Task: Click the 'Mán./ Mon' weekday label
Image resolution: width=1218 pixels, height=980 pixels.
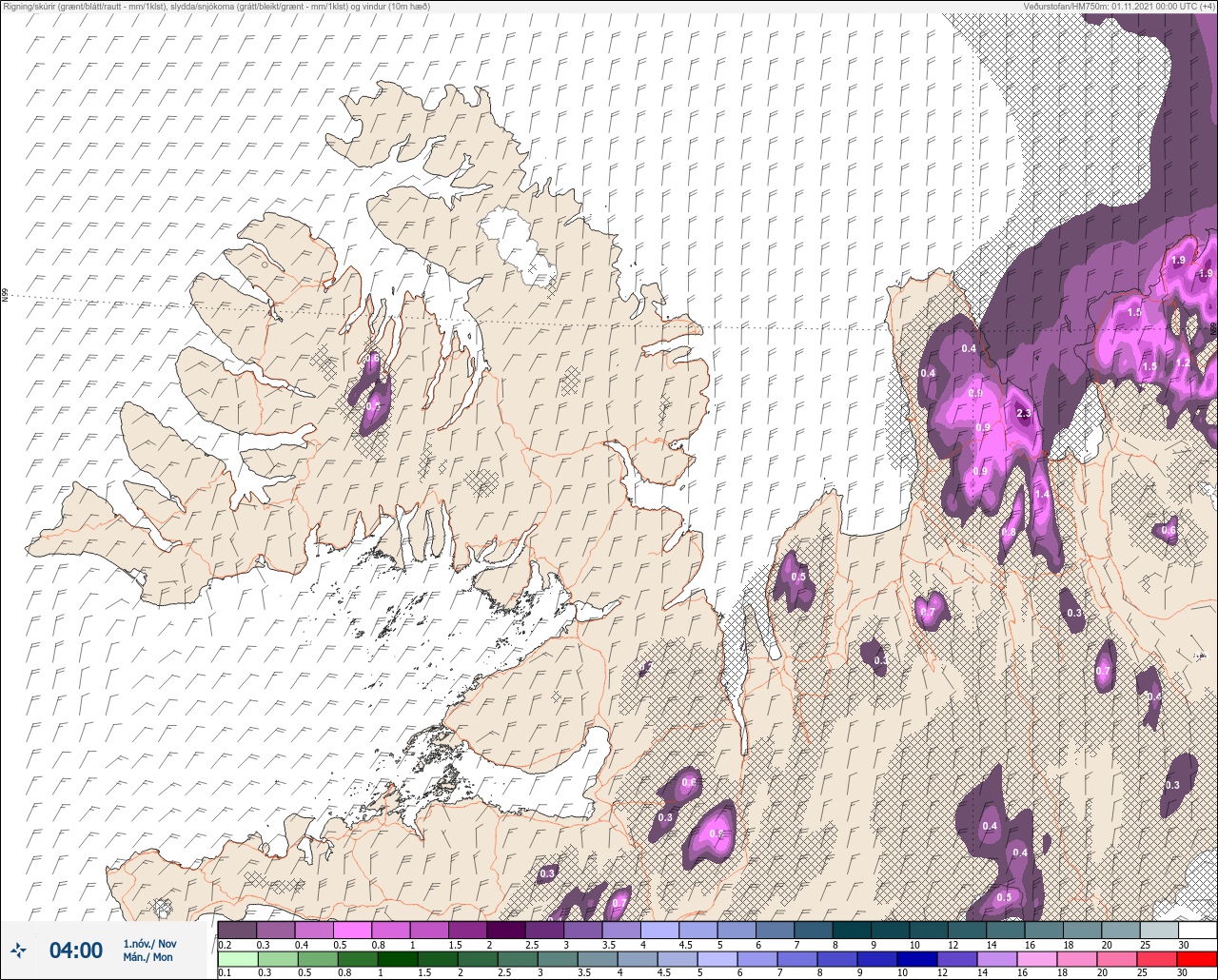Action: coord(148,957)
